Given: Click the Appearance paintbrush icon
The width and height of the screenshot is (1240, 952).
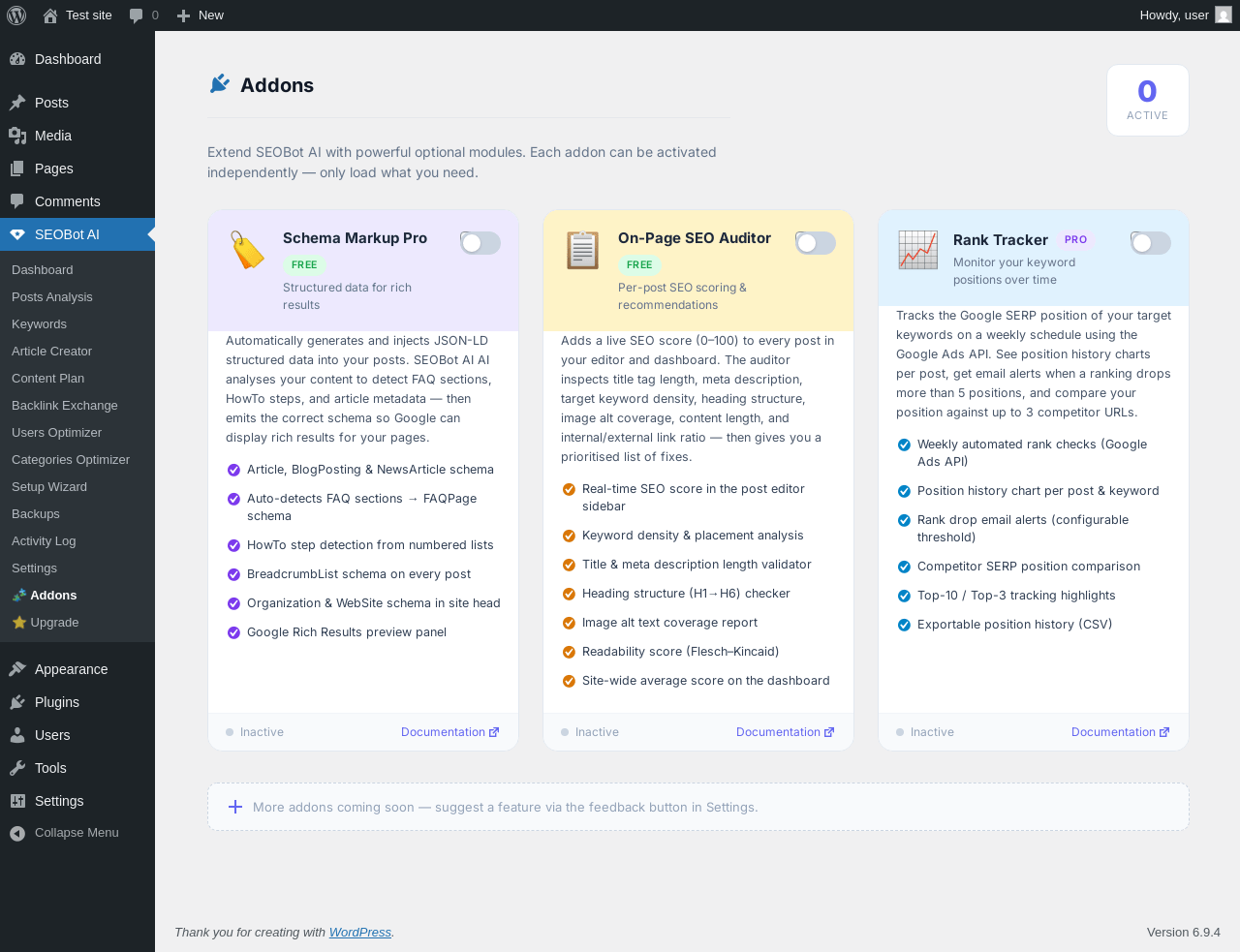Looking at the screenshot, I should [17, 669].
